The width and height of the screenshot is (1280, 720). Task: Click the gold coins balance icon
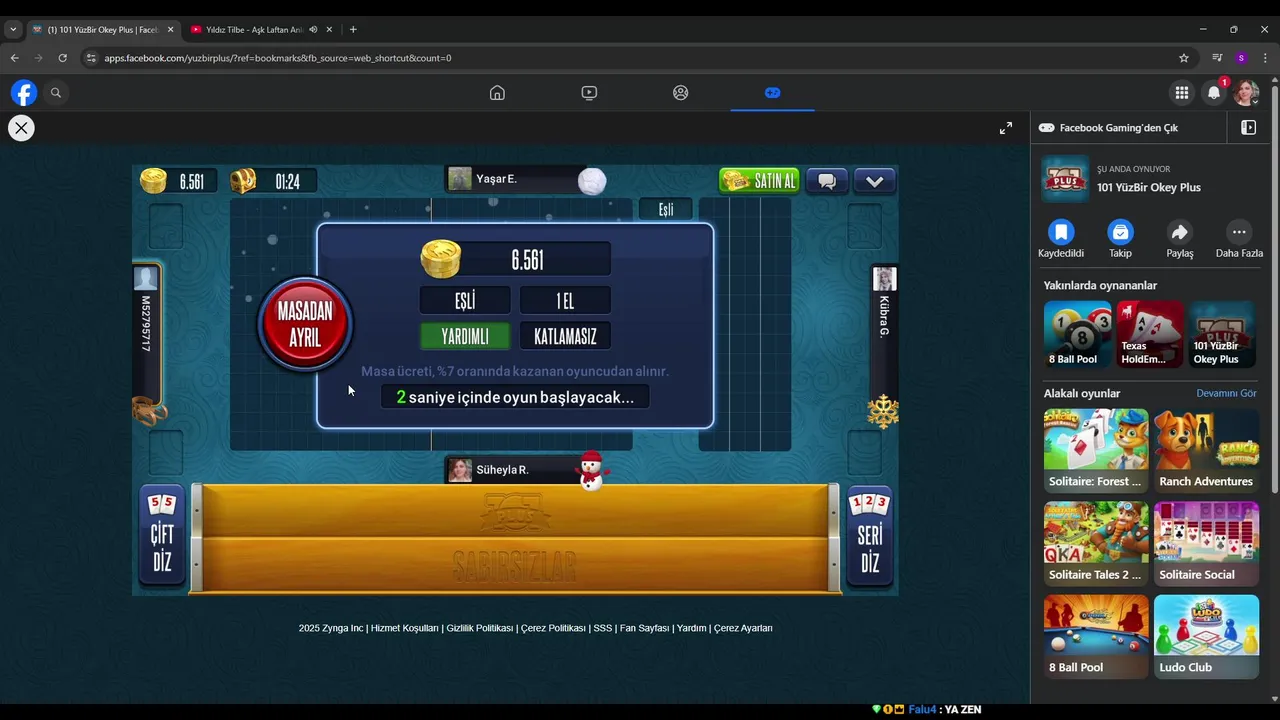tap(153, 181)
